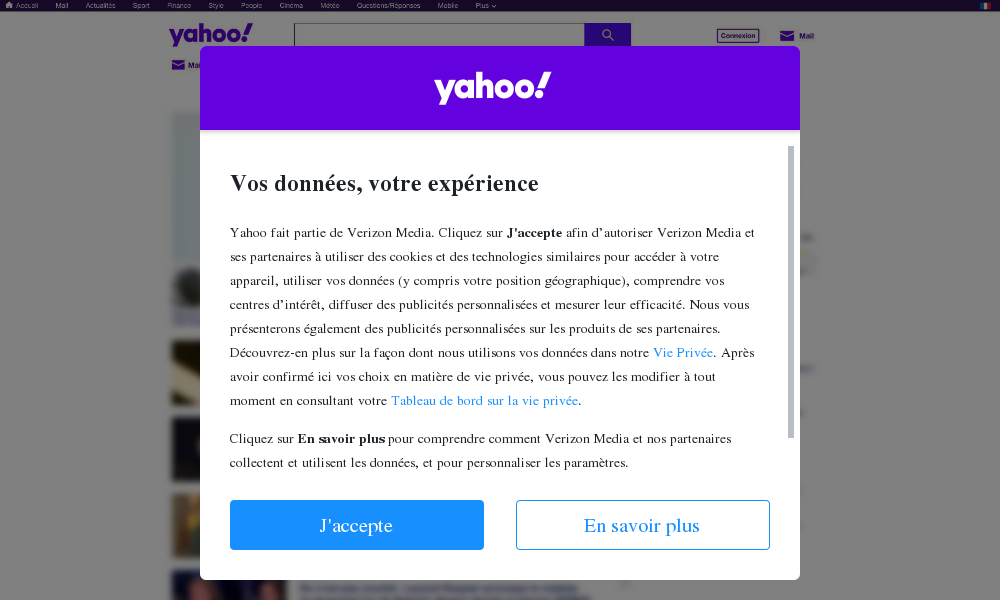Expand the Plus dropdown menu
This screenshot has width=1000, height=600.
(485, 6)
